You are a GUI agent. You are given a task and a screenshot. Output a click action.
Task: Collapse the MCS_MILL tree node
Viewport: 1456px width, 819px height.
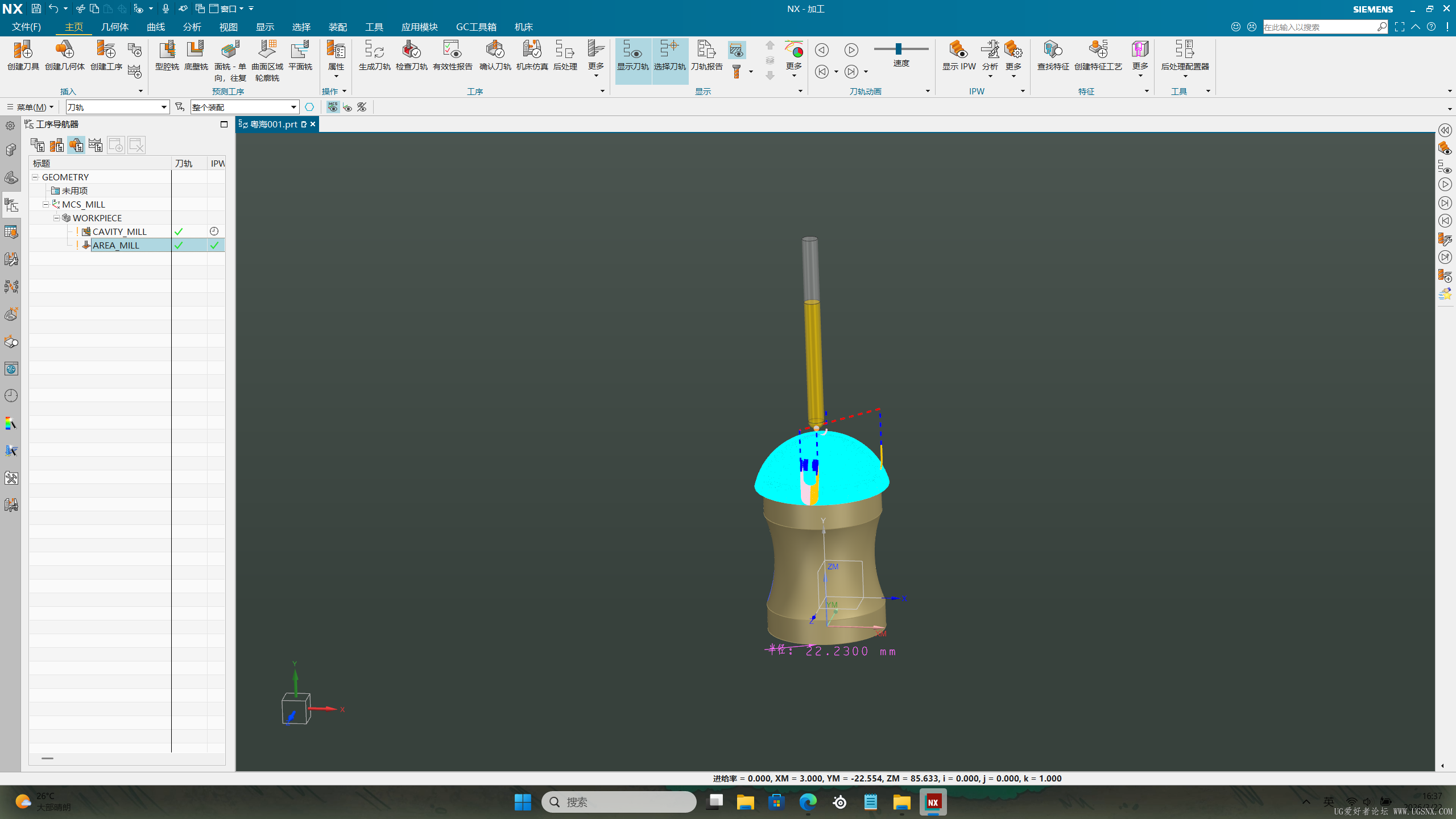[x=45, y=204]
